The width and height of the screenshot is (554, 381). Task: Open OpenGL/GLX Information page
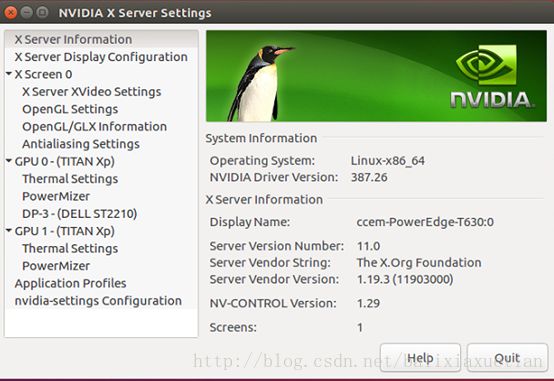(x=94, y=127)
